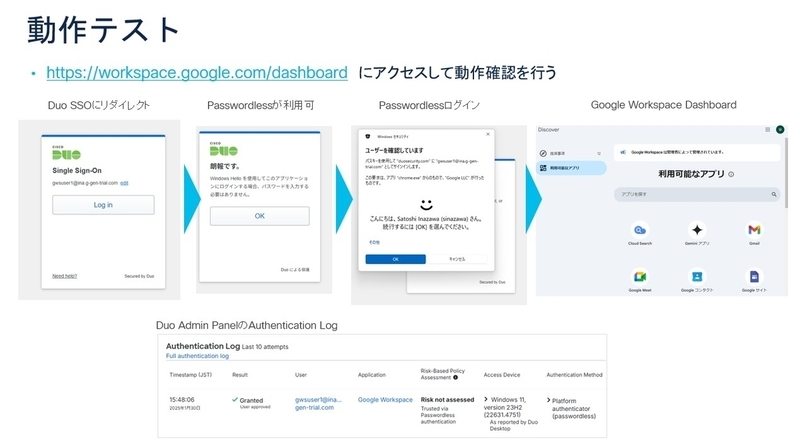
Task: Click the Result column header
Action: [240, 375]
